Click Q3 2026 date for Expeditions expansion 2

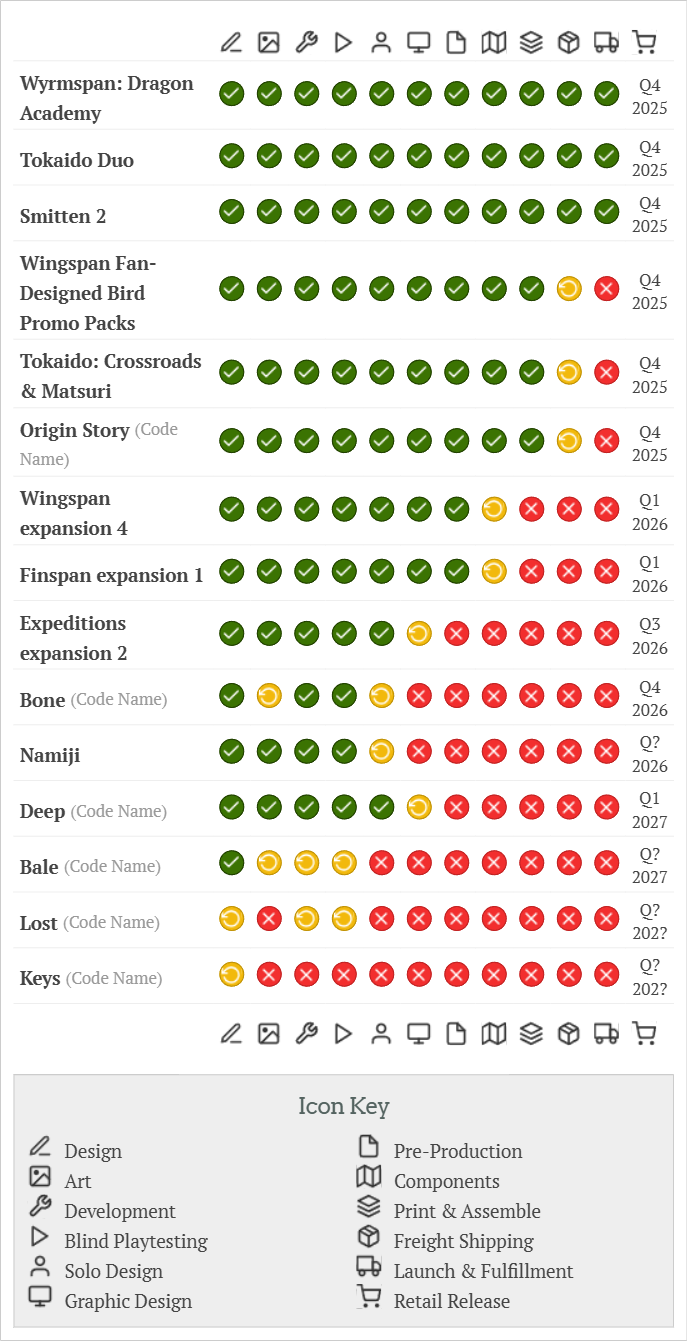click(x=650, y=636)
